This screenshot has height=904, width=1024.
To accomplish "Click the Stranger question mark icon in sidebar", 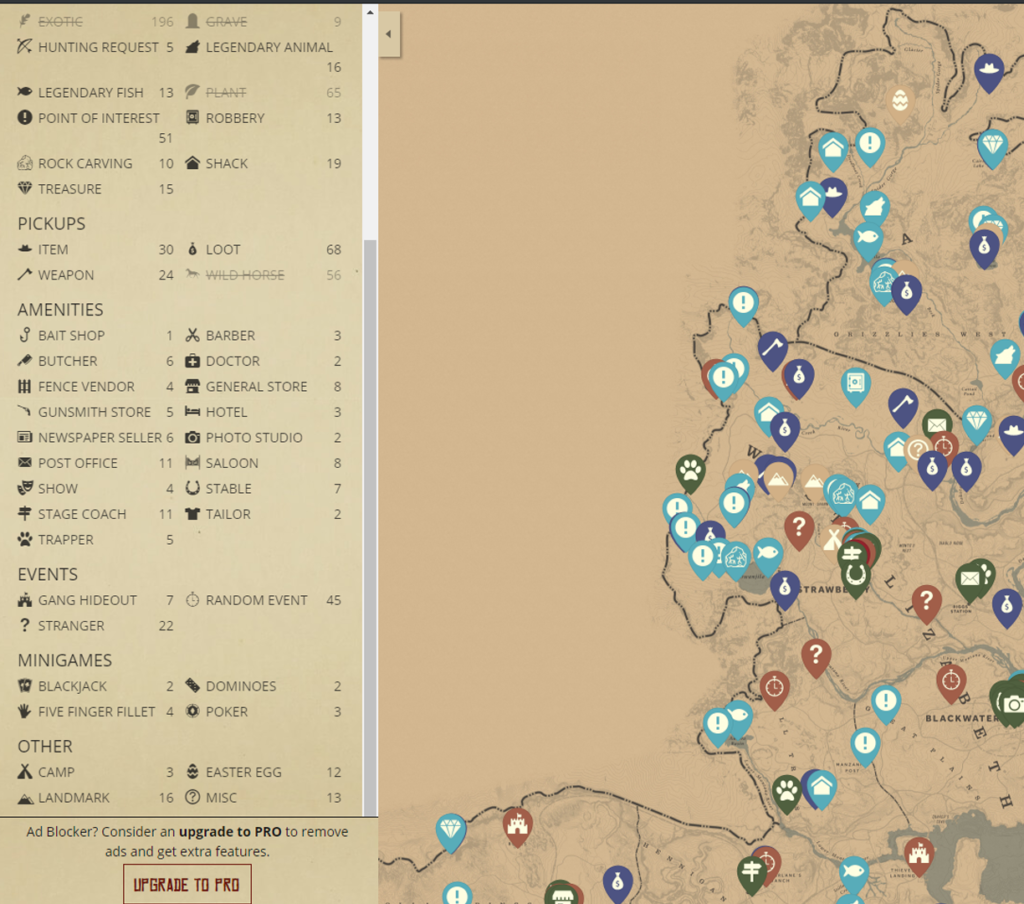I will pyautogui.click(x=25, y=625).
